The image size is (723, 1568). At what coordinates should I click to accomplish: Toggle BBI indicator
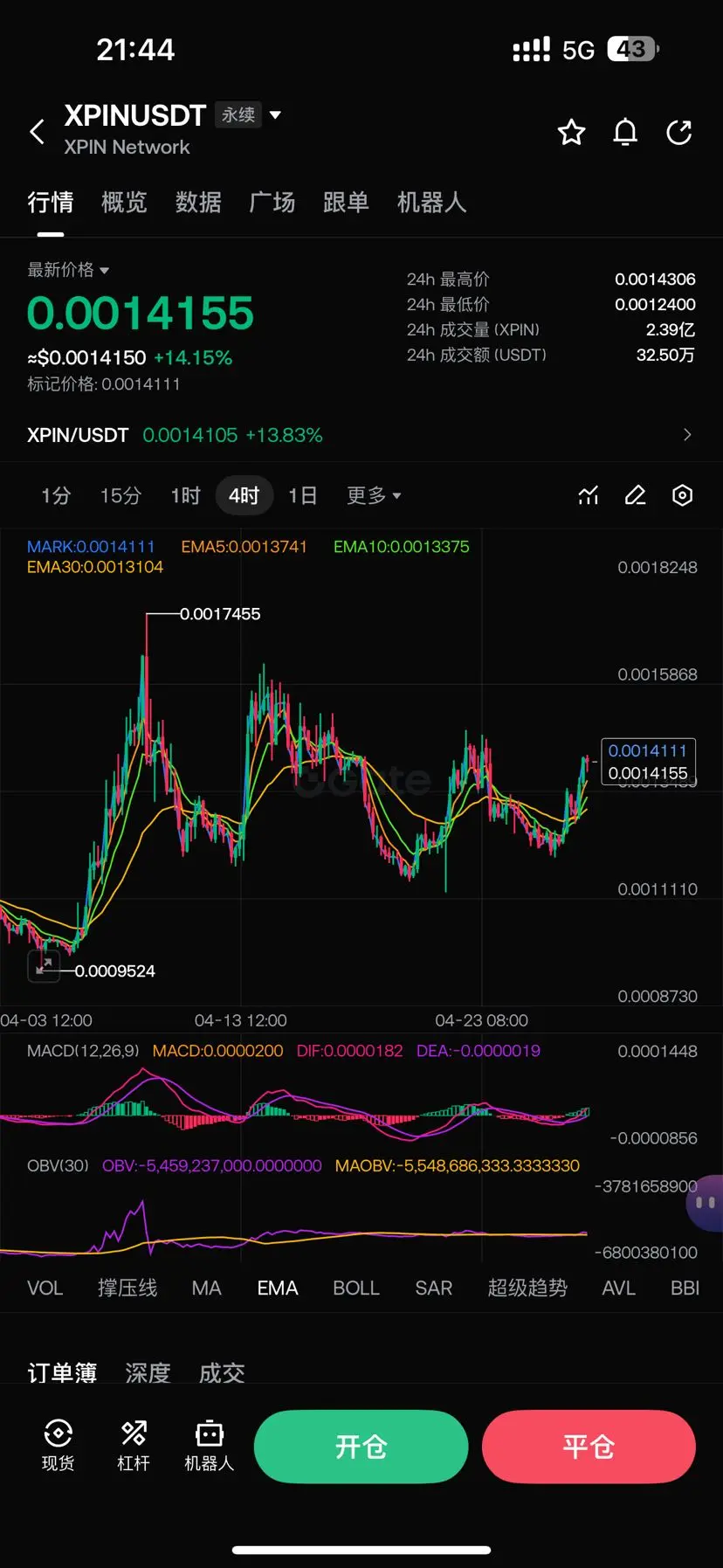pyautogui.click(x=685, y=1288)
